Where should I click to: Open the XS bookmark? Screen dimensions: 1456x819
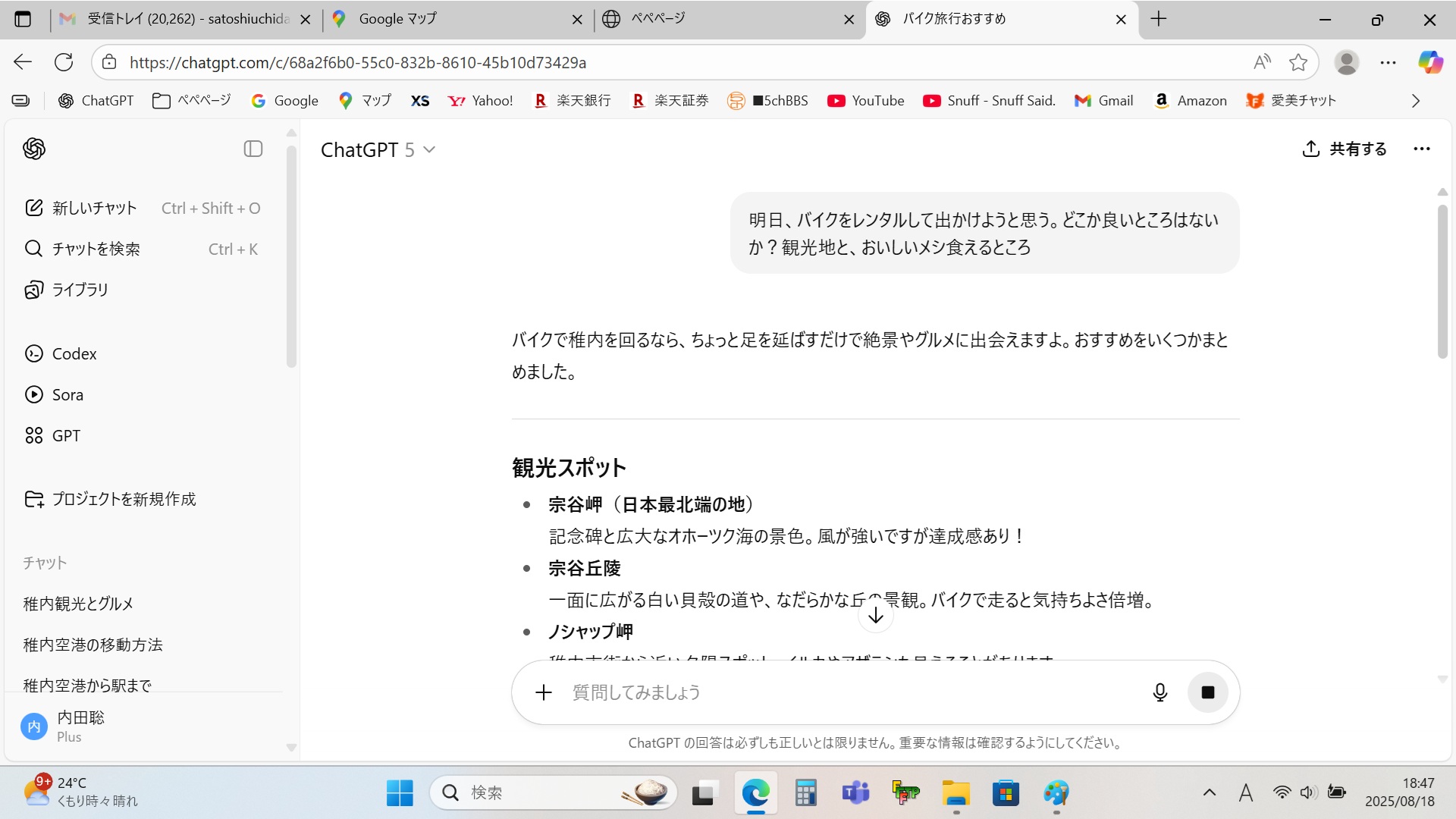click(x=420, y=101)
